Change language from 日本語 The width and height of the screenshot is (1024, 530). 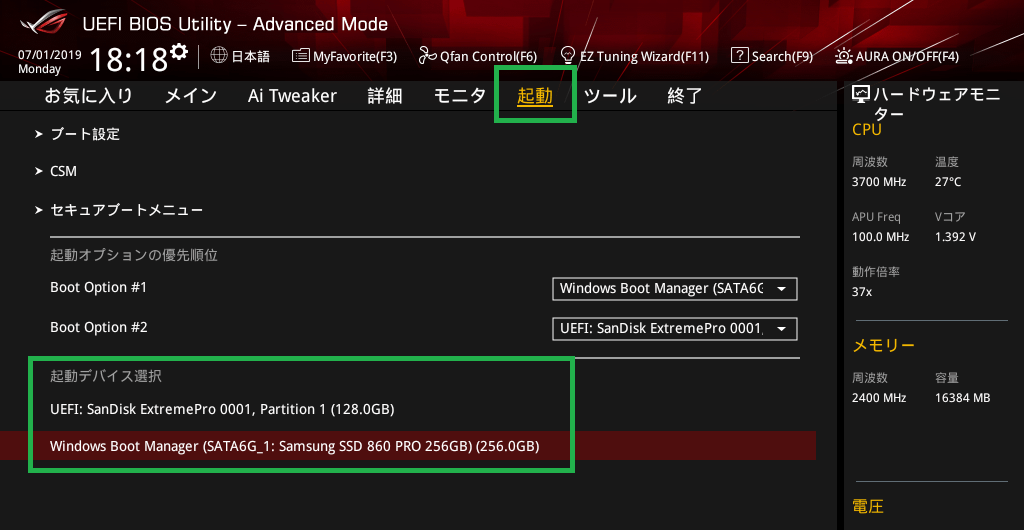click(251, 56)
